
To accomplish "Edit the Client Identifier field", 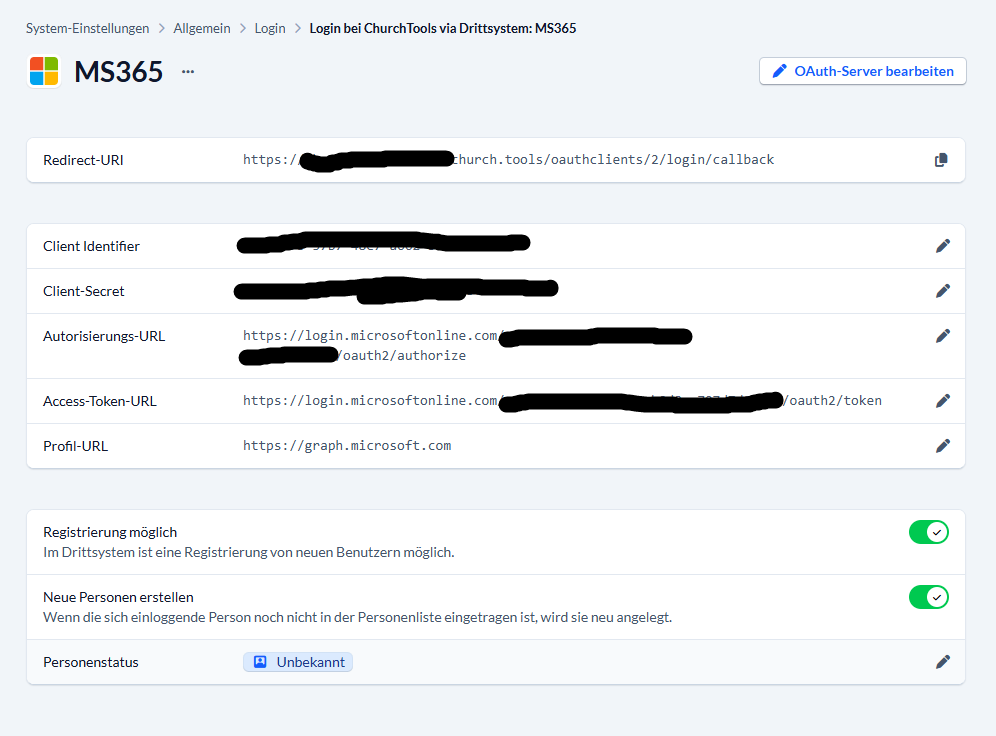I will (x=942, y=246).
